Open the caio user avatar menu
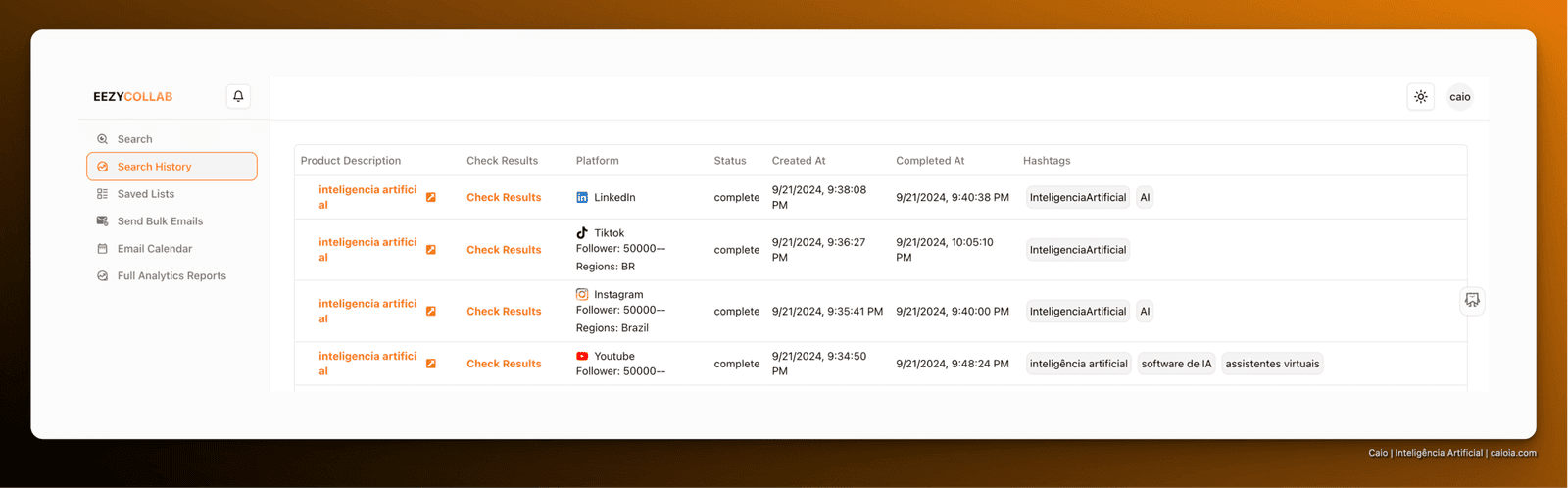This screenshot has width=1568, height=488. click(1460, 97)
